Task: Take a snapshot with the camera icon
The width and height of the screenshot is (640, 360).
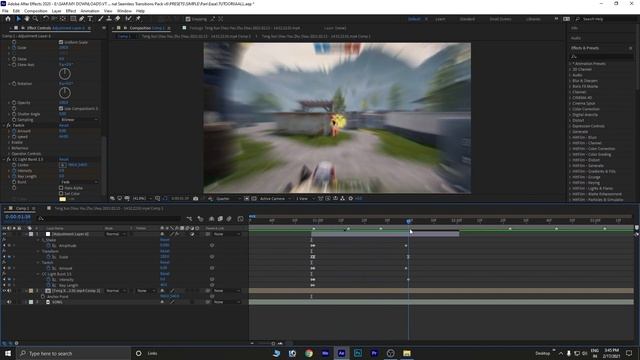Action: (196, 198)
